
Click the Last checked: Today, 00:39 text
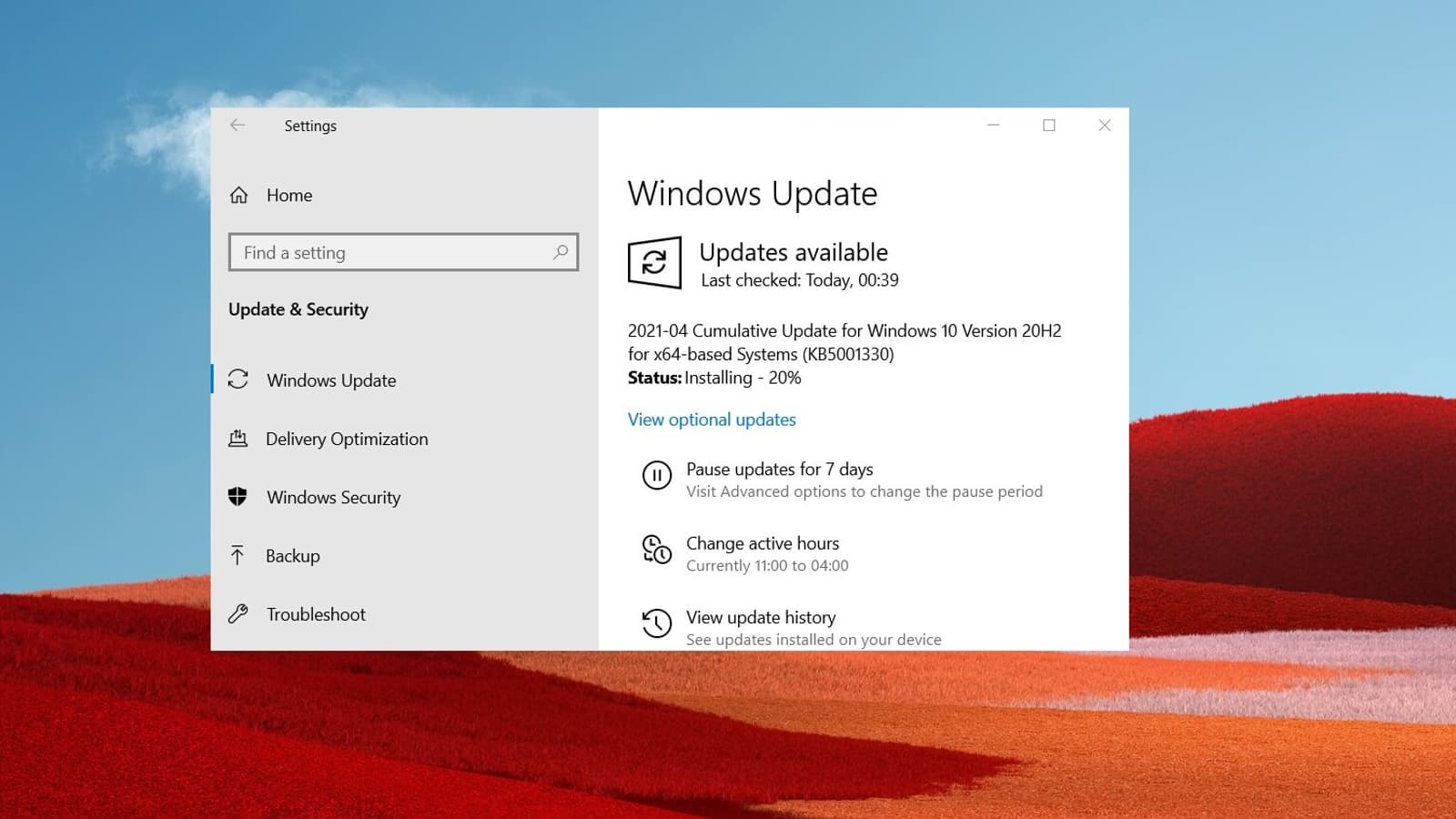[800, 280]
